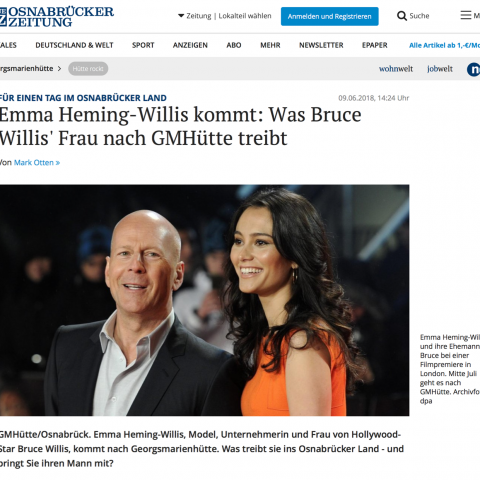This screenshot has width=480, height=480.
Task: Expand the Mehr menu
Action: [x=270, y=45]
